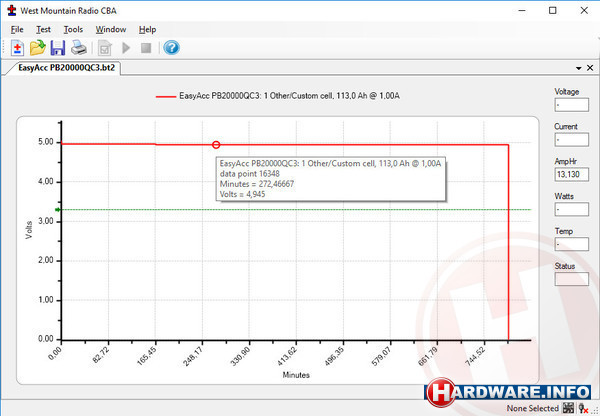
Task: Click the New Test toolbar icon
Action: [18, 48]
